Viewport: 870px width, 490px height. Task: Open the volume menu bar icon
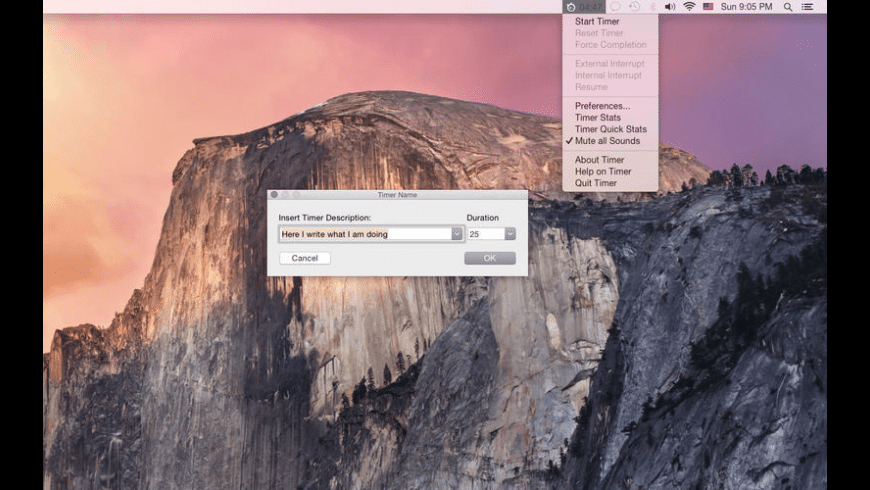tap(670, 7)
